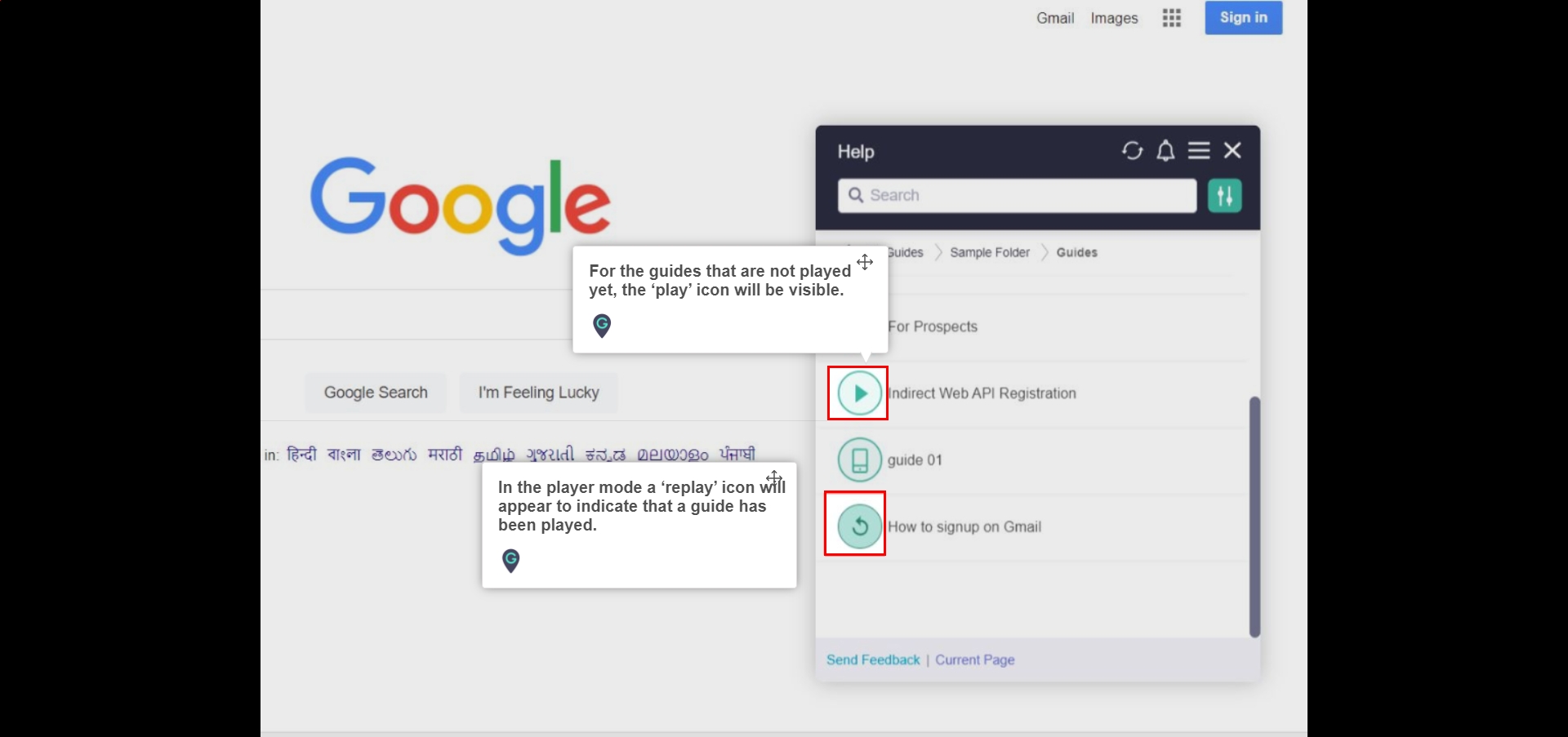Image resolution: width=1568 pixels, height=737 pixels.
Task: Switch Google to മലയാളം language
Action: pyautogui.click(x=673, y=455)
